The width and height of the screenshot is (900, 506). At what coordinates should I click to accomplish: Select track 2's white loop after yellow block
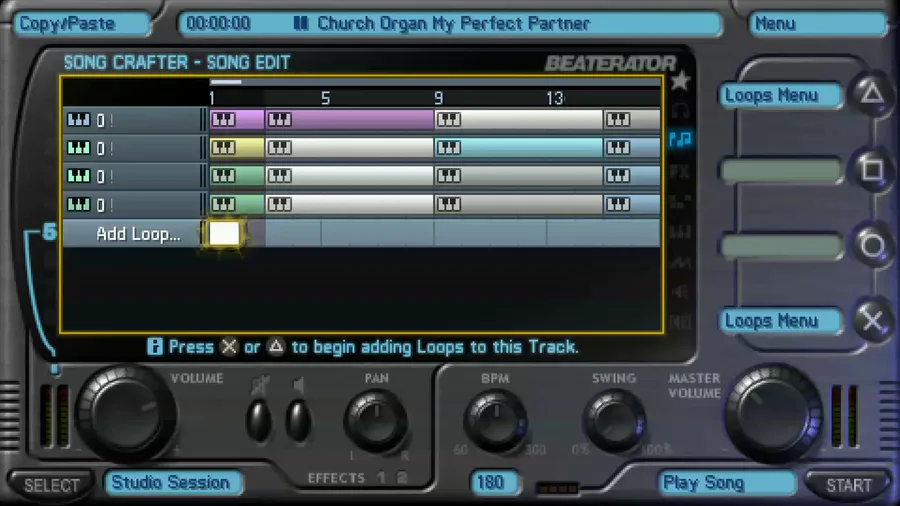coord(349,147)
